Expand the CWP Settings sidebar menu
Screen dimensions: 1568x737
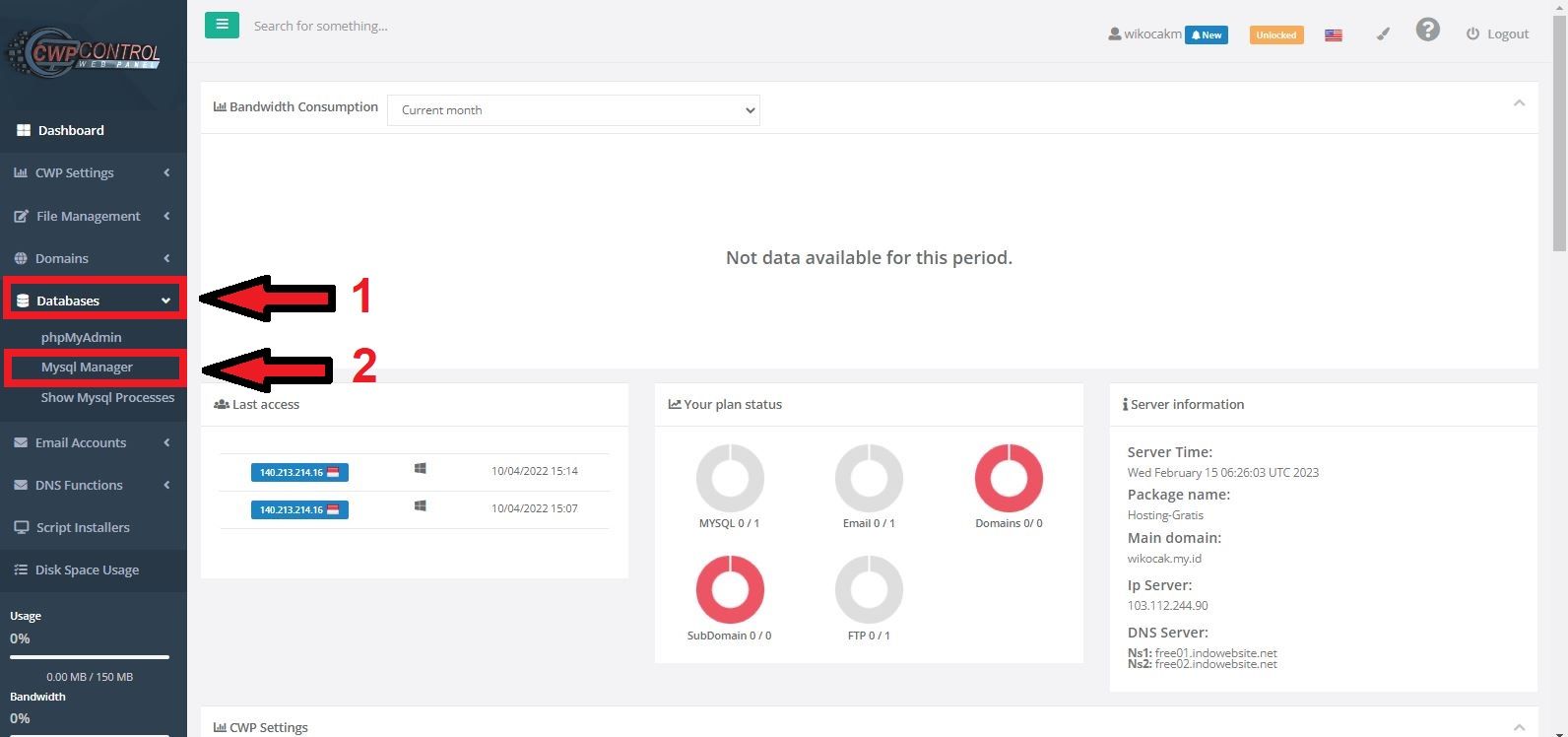click(x=93, y=172)
